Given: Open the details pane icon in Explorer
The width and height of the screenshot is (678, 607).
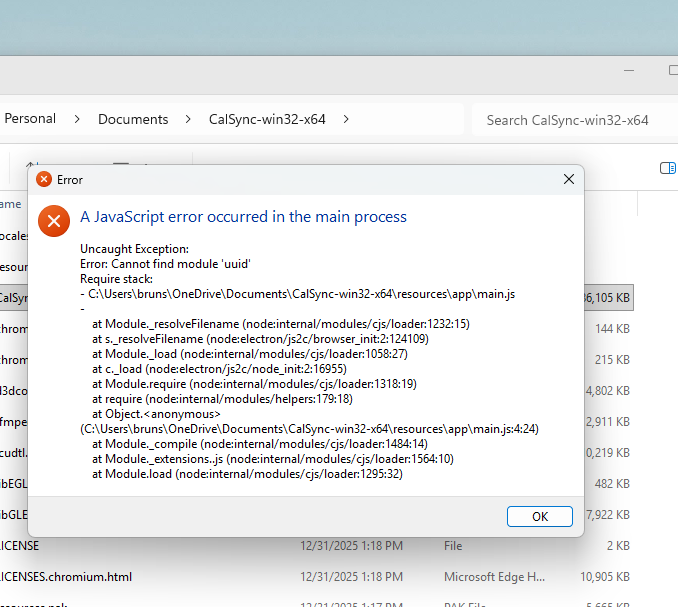Looking at the screenshot, I should 667,168.
